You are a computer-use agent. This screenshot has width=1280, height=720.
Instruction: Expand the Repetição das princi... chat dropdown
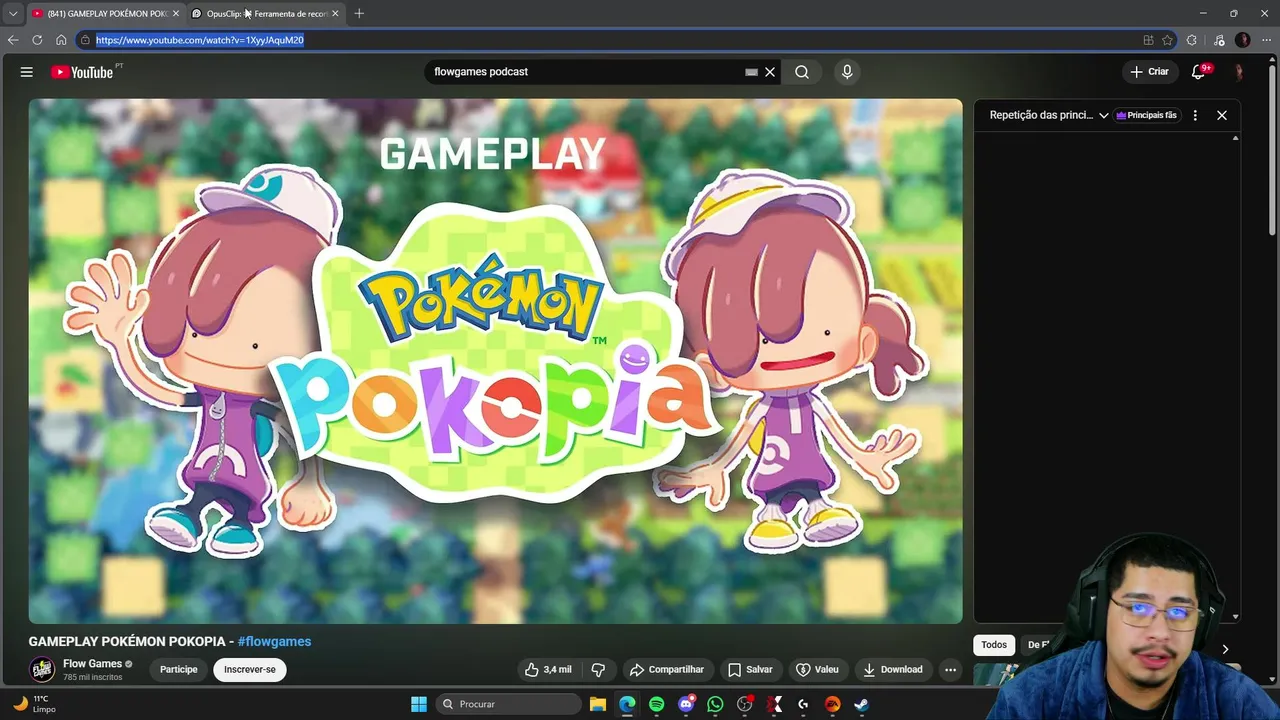pyautogui.click(x=1049, y=115)
